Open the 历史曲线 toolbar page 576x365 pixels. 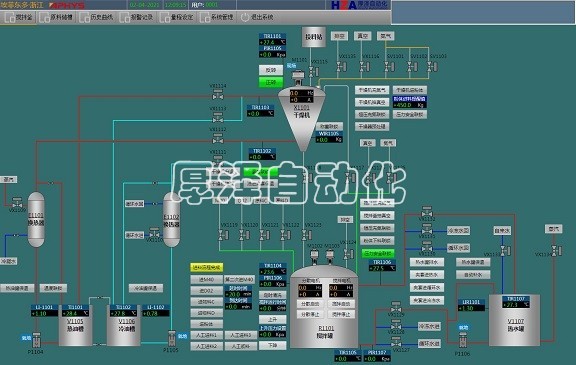[97, 17]
